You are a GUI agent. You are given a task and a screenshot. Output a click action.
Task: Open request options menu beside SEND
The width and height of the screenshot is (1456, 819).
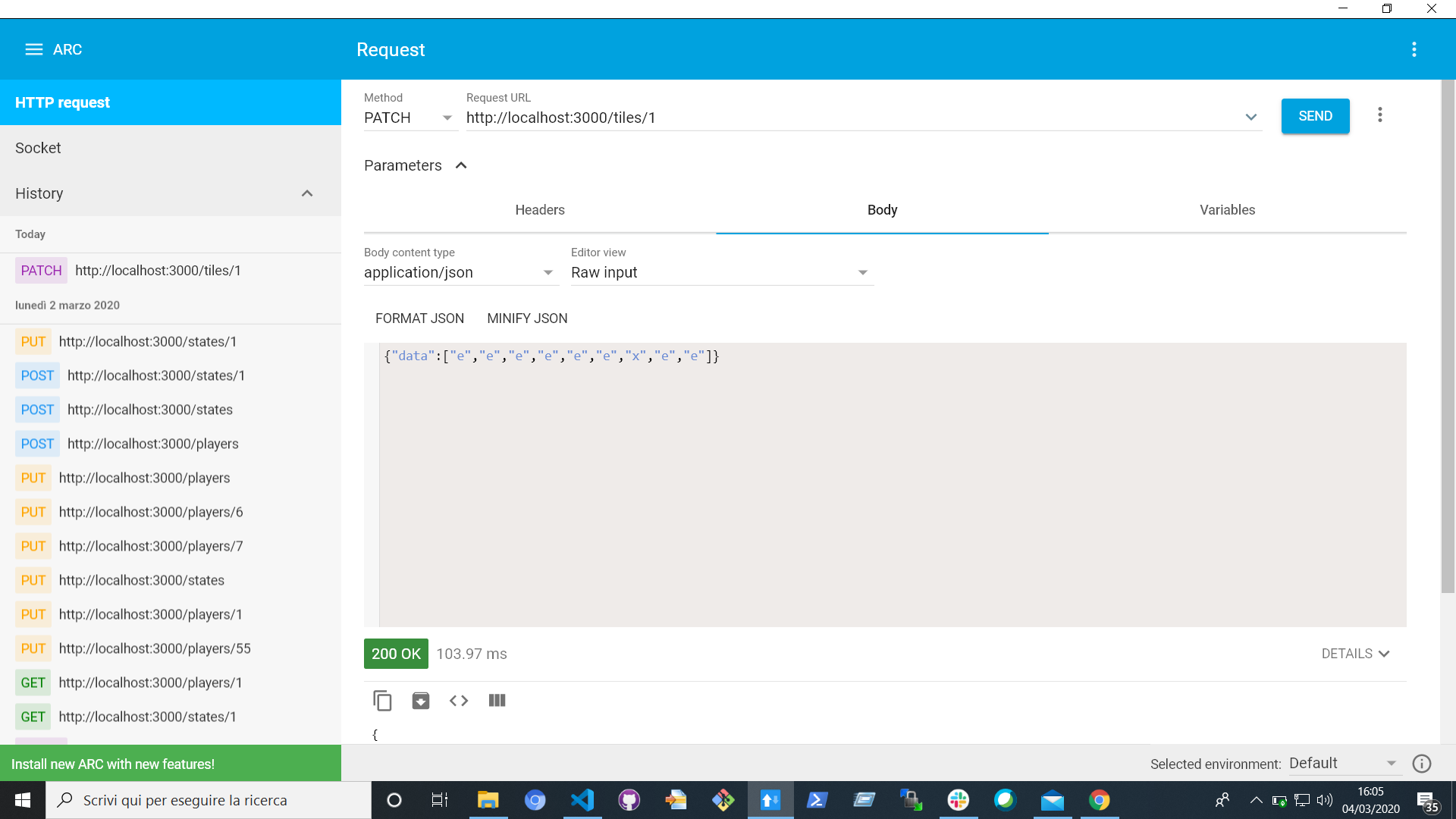1380,115
